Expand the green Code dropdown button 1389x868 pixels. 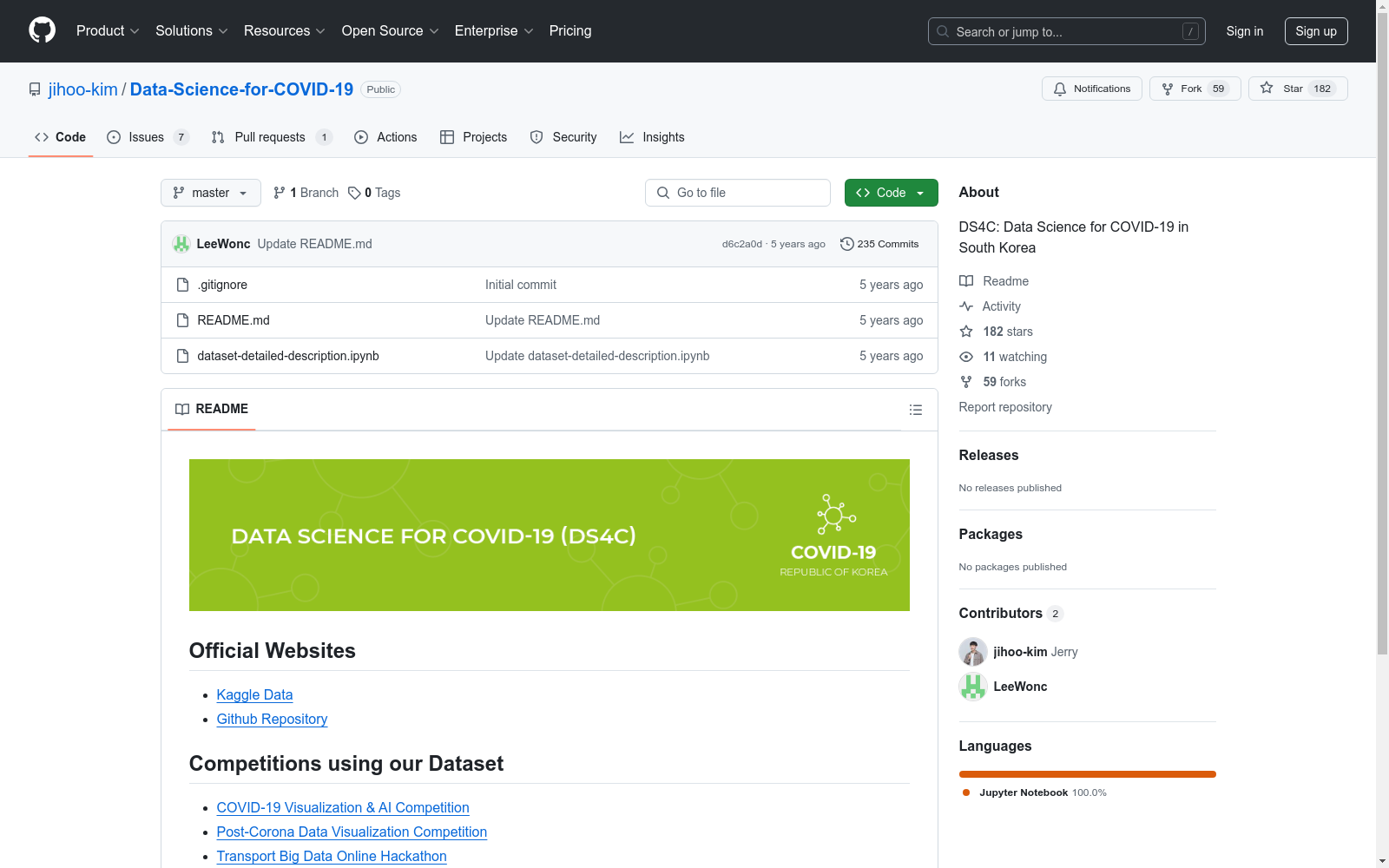(x=892, y=193)
